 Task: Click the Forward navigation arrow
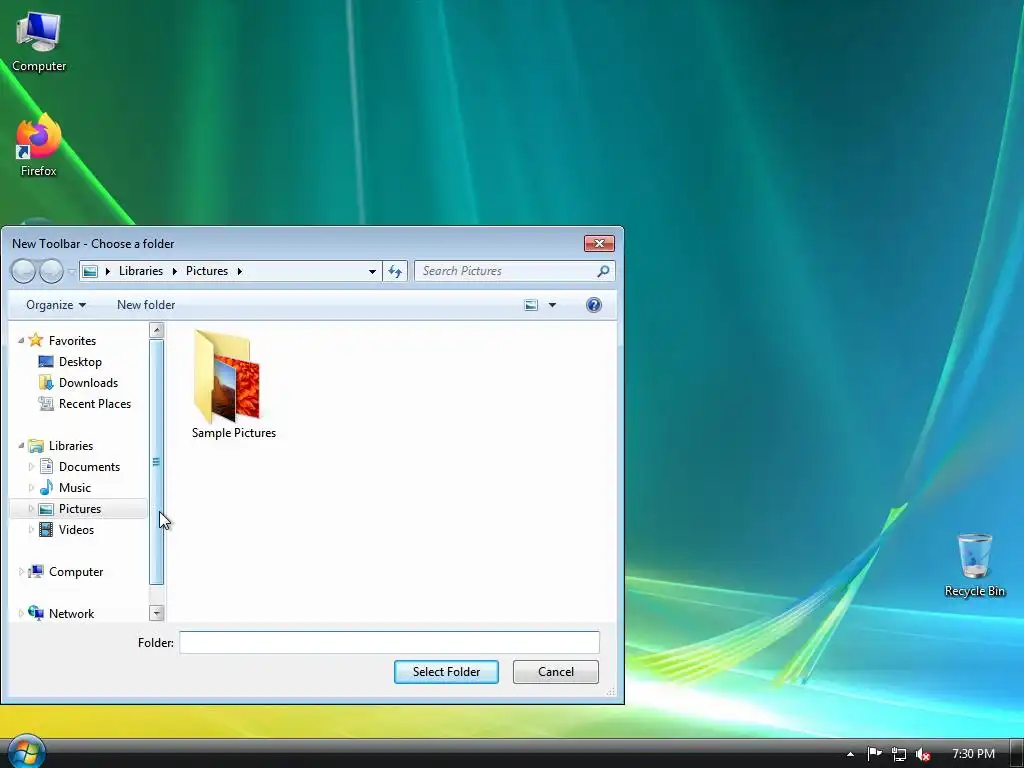(51, 271)
